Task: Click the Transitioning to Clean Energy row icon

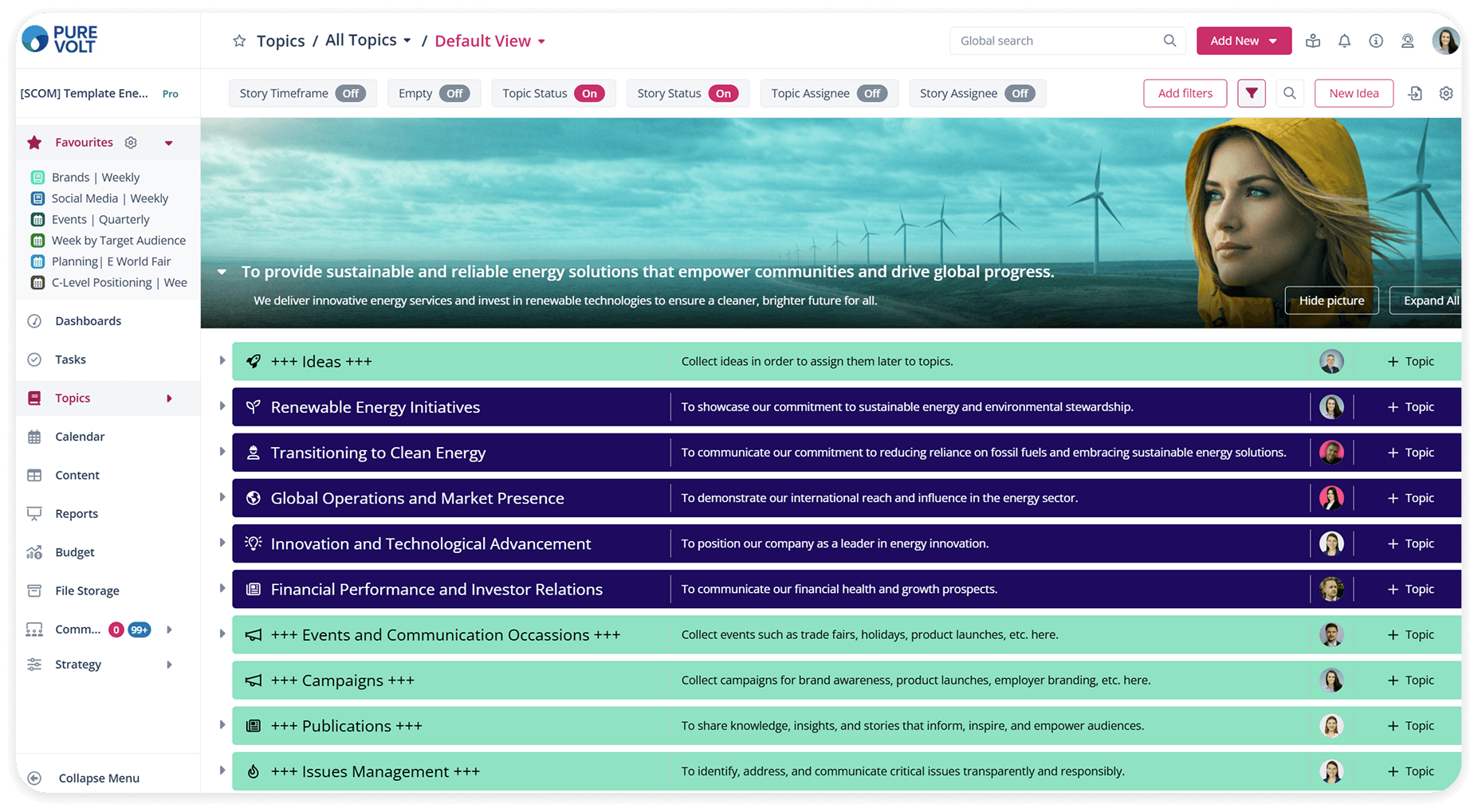Action: click(254, 453)
